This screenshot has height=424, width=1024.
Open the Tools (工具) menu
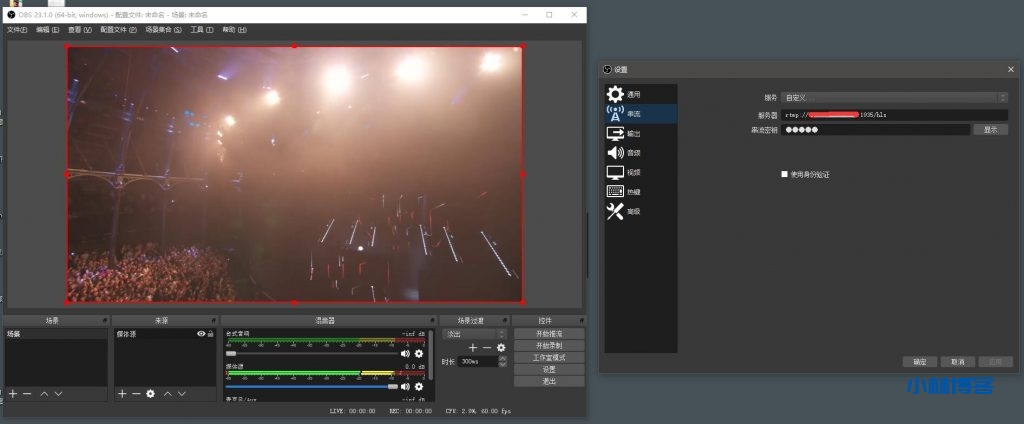click(202, 30)
